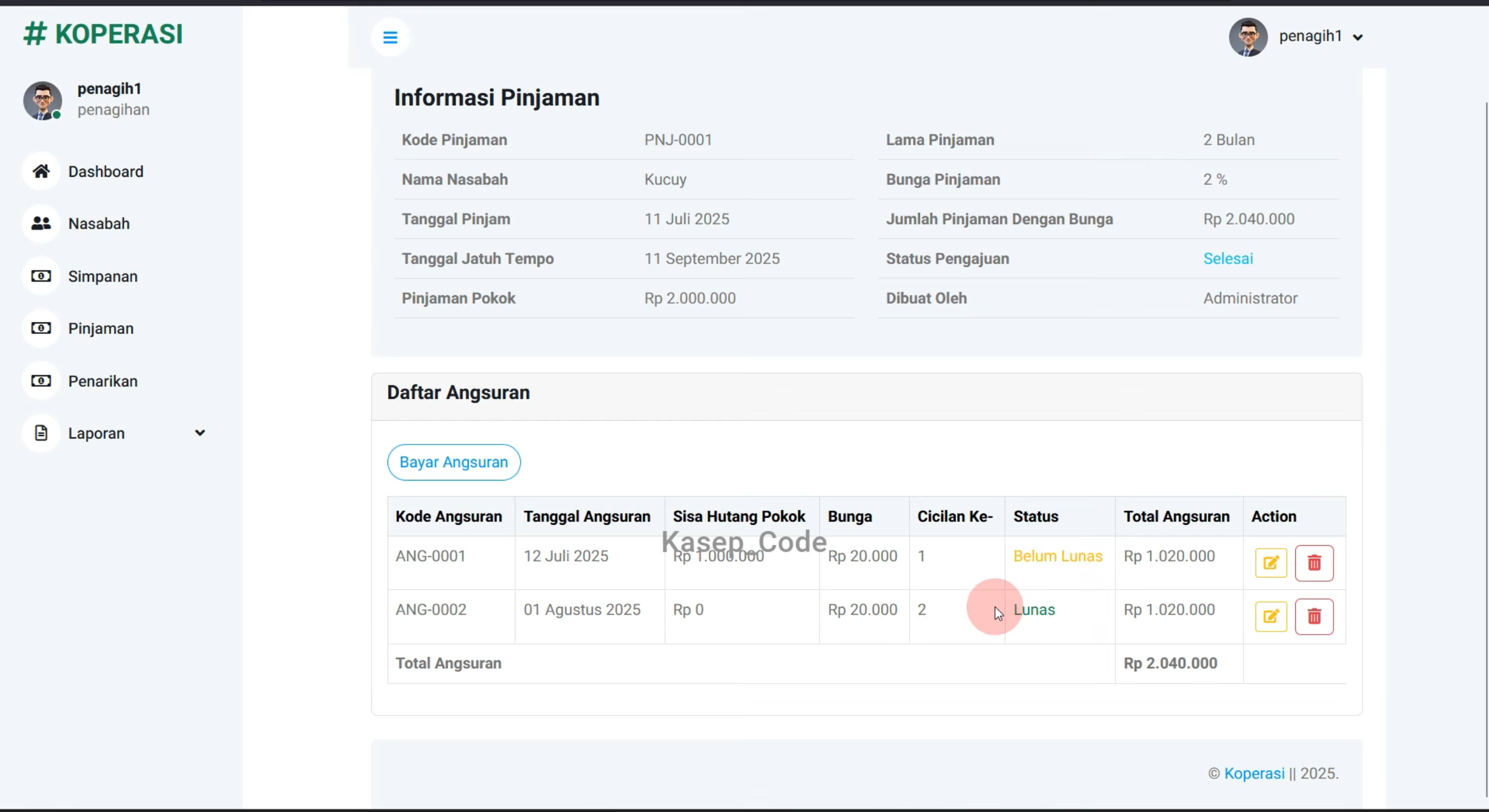Click the Selesai status text
Viewport: 1489px width, 812px height.
click(x=1228, y=258)
